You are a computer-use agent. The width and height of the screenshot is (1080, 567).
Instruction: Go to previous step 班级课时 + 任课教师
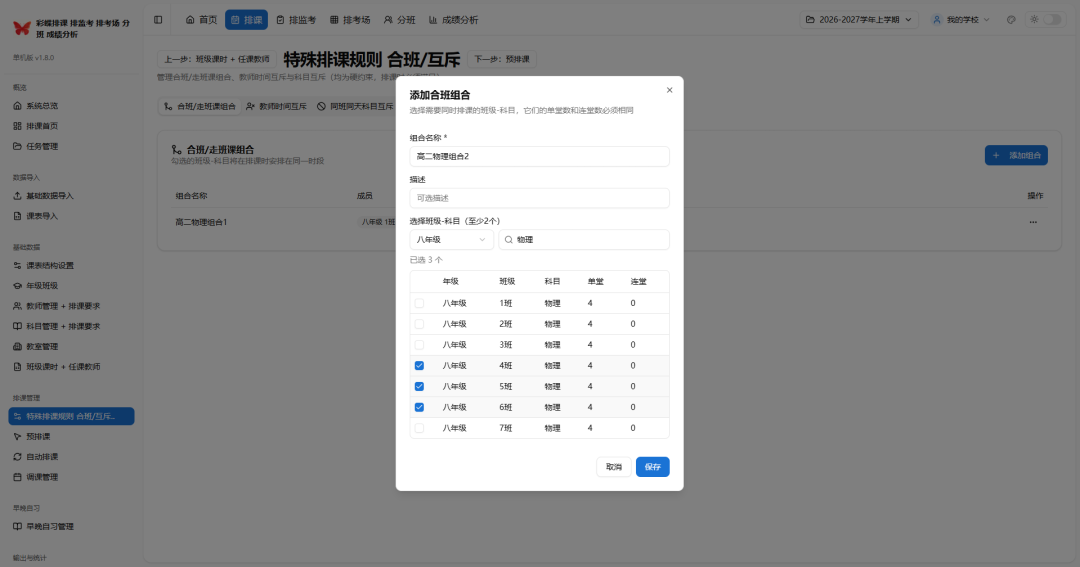click(216, 59)
